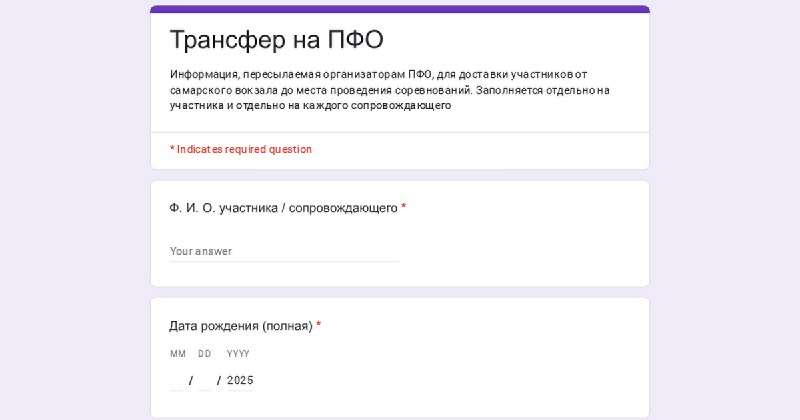Click the underline beneath "Your answer"
The width and height of the screenshot is (800, 420).
(x=284, y=262)
